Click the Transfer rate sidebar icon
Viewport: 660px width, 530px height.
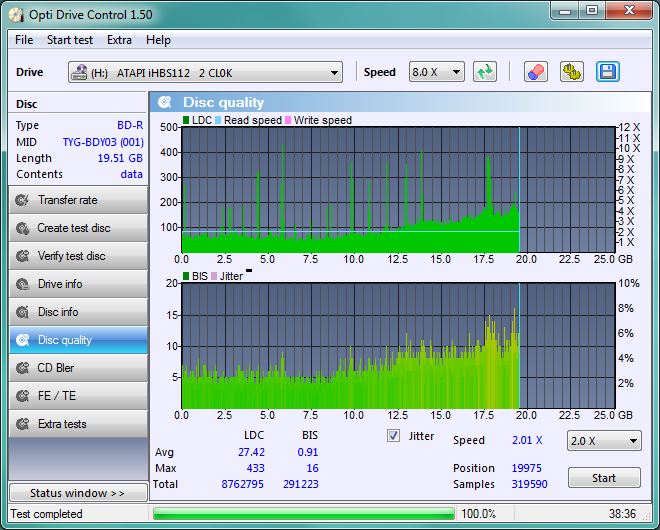pyautogui.click(x=22, y=200)
